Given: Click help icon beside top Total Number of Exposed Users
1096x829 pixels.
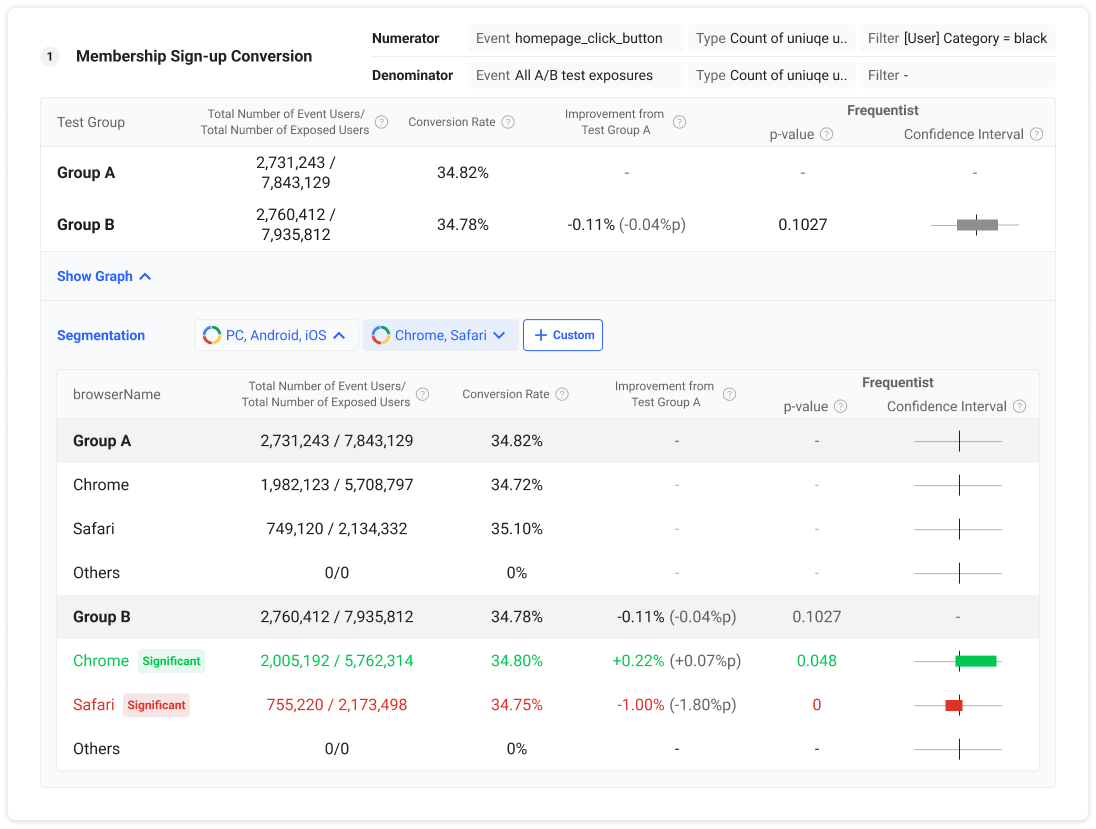Looking at the screenshot, I should point(382,122).
